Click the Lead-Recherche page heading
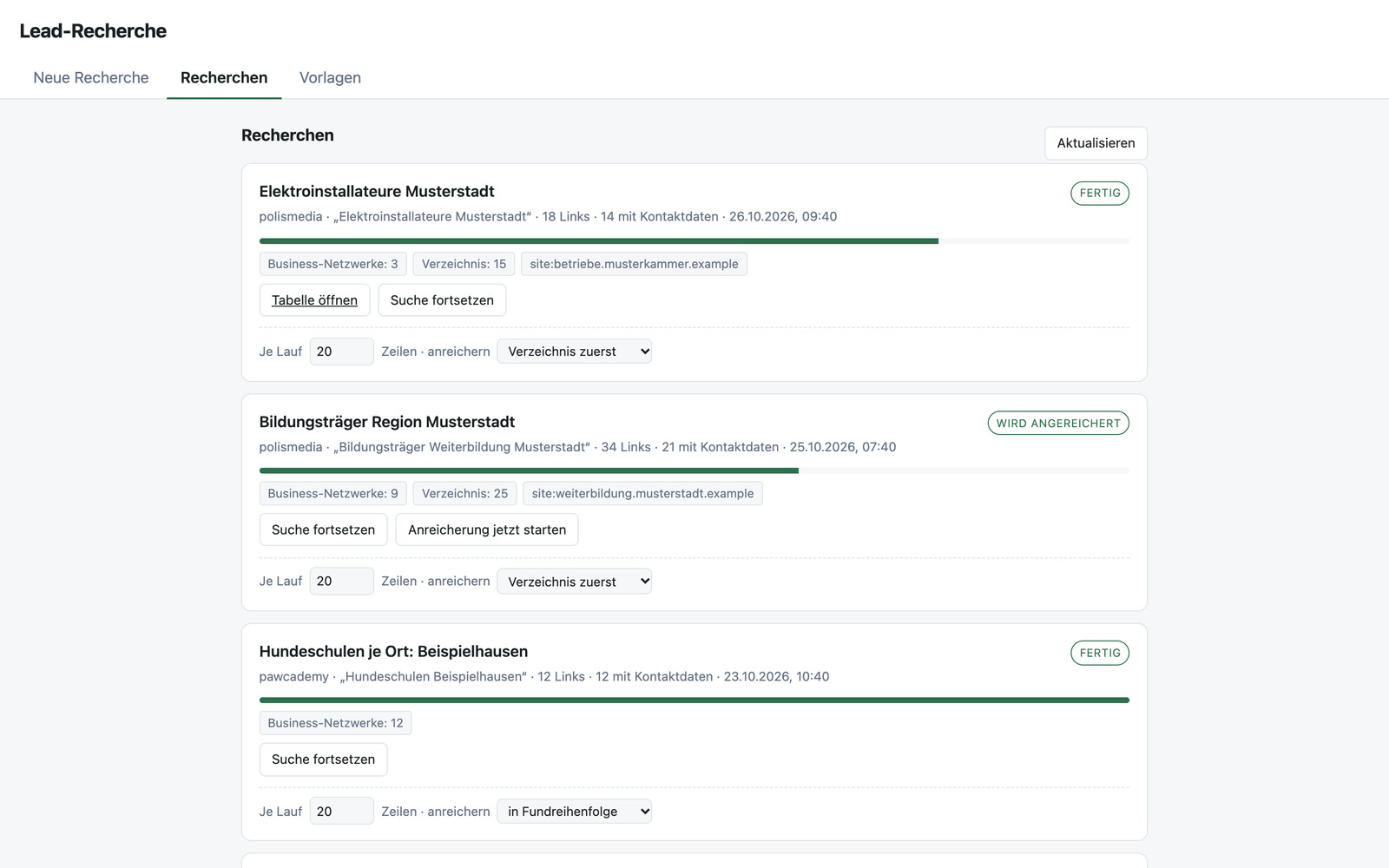This screenshot has width=1389, height=868. 93,31
